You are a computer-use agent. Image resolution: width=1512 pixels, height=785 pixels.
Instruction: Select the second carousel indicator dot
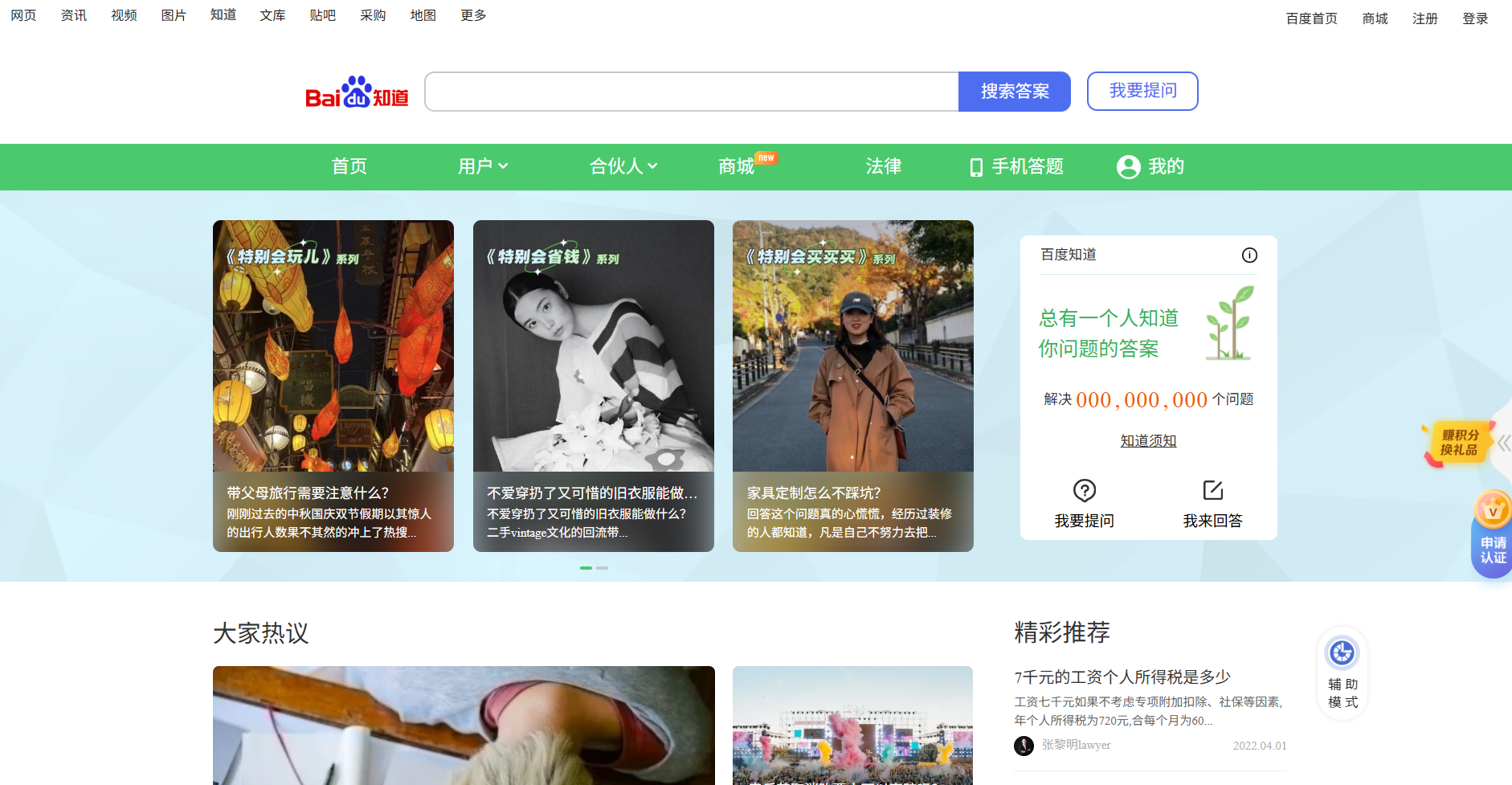pyautogui.click(x=603, y=568)
